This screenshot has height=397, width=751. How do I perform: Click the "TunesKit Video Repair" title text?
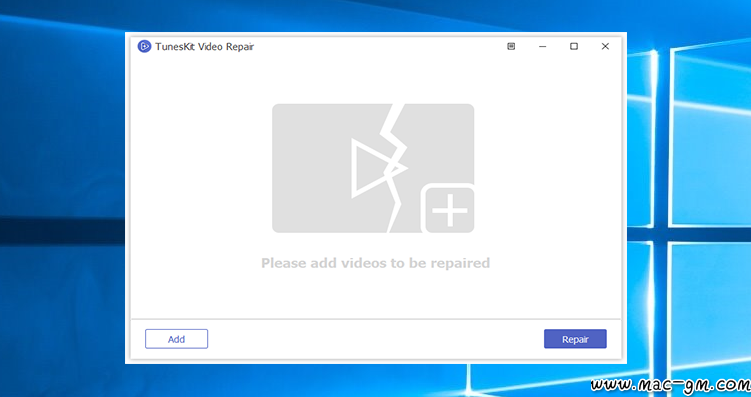pos(205,46)
